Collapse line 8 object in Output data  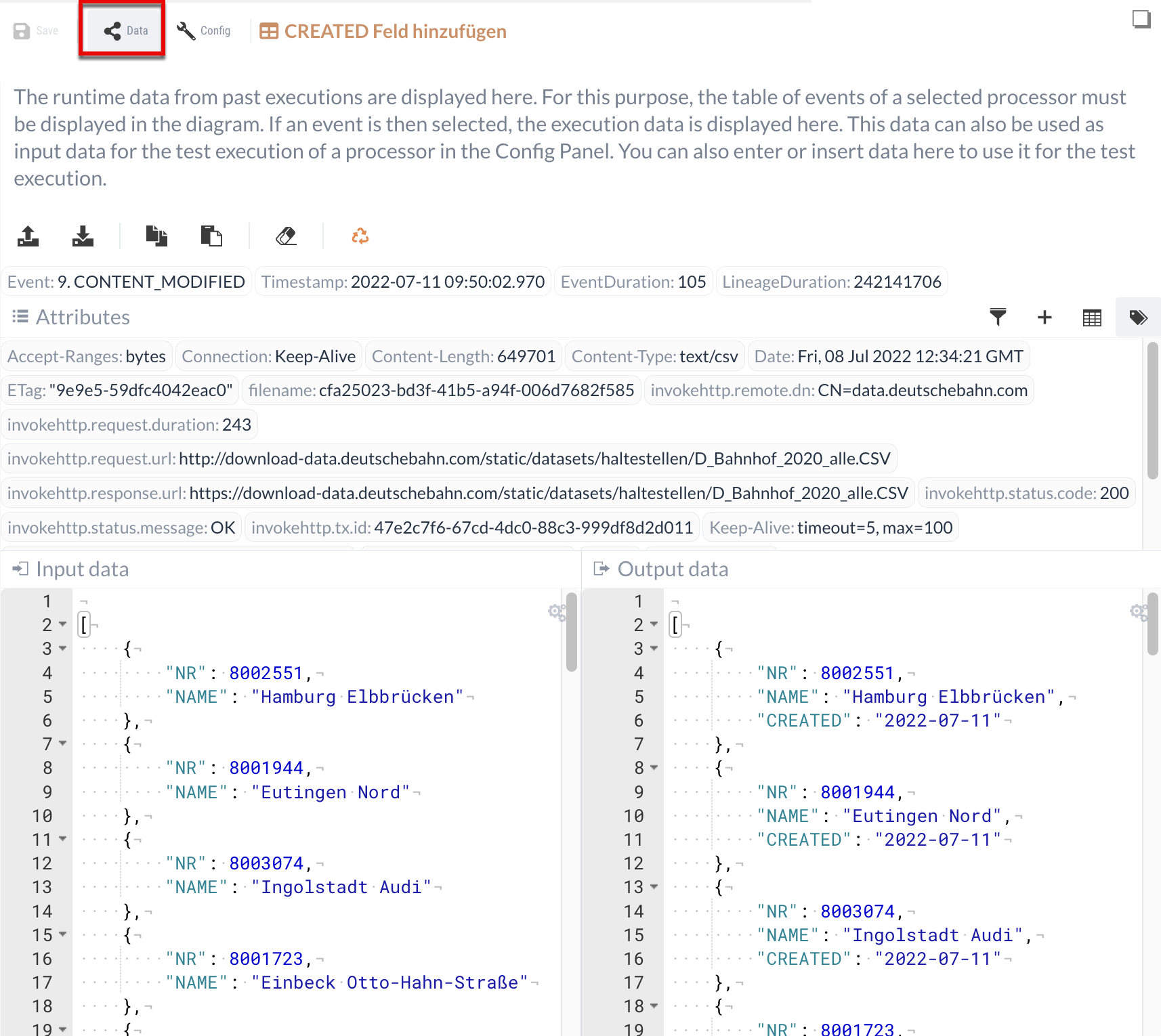(654, 768)
